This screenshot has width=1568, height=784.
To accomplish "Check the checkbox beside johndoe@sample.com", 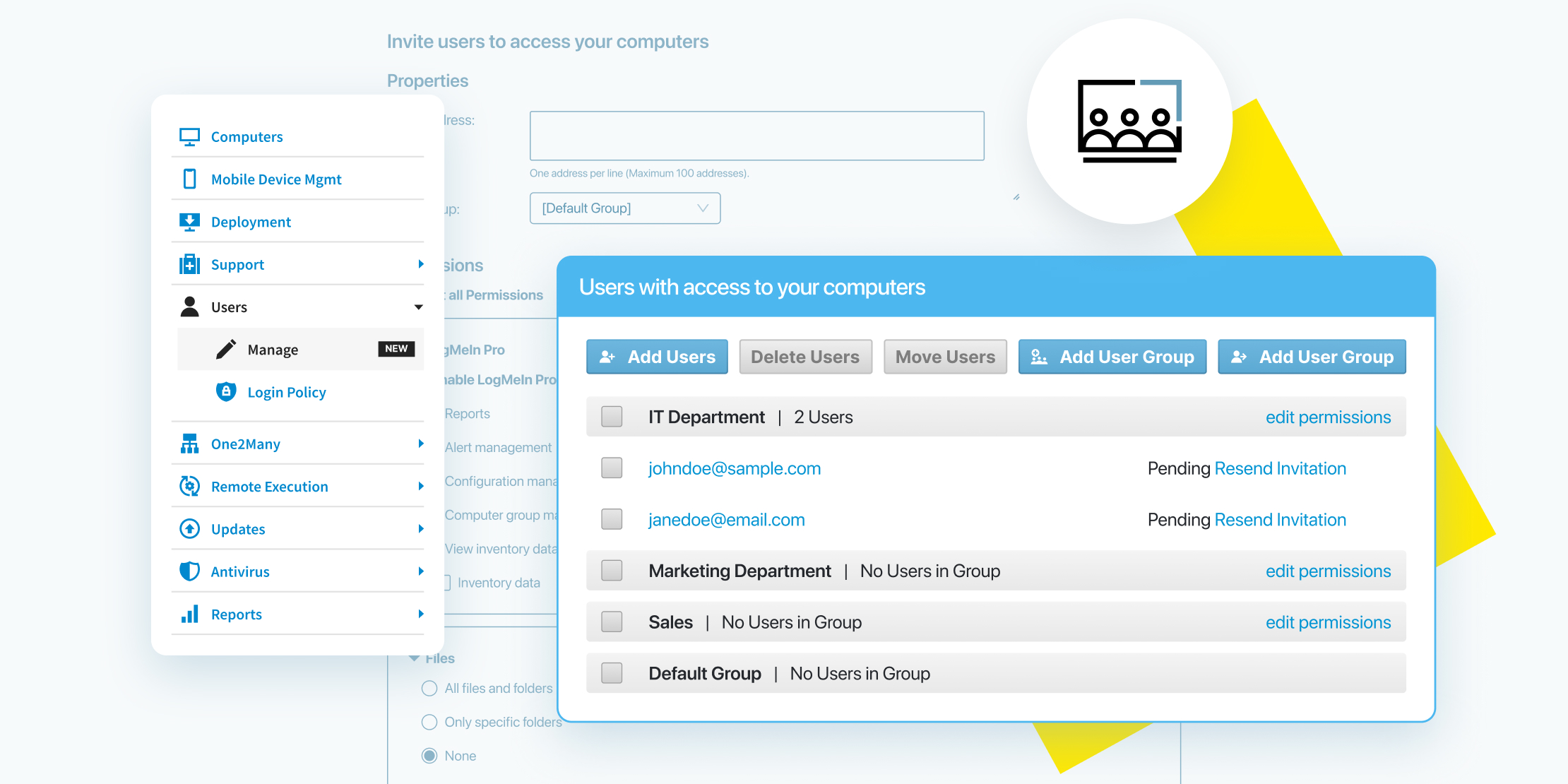I will coord(612,468).
